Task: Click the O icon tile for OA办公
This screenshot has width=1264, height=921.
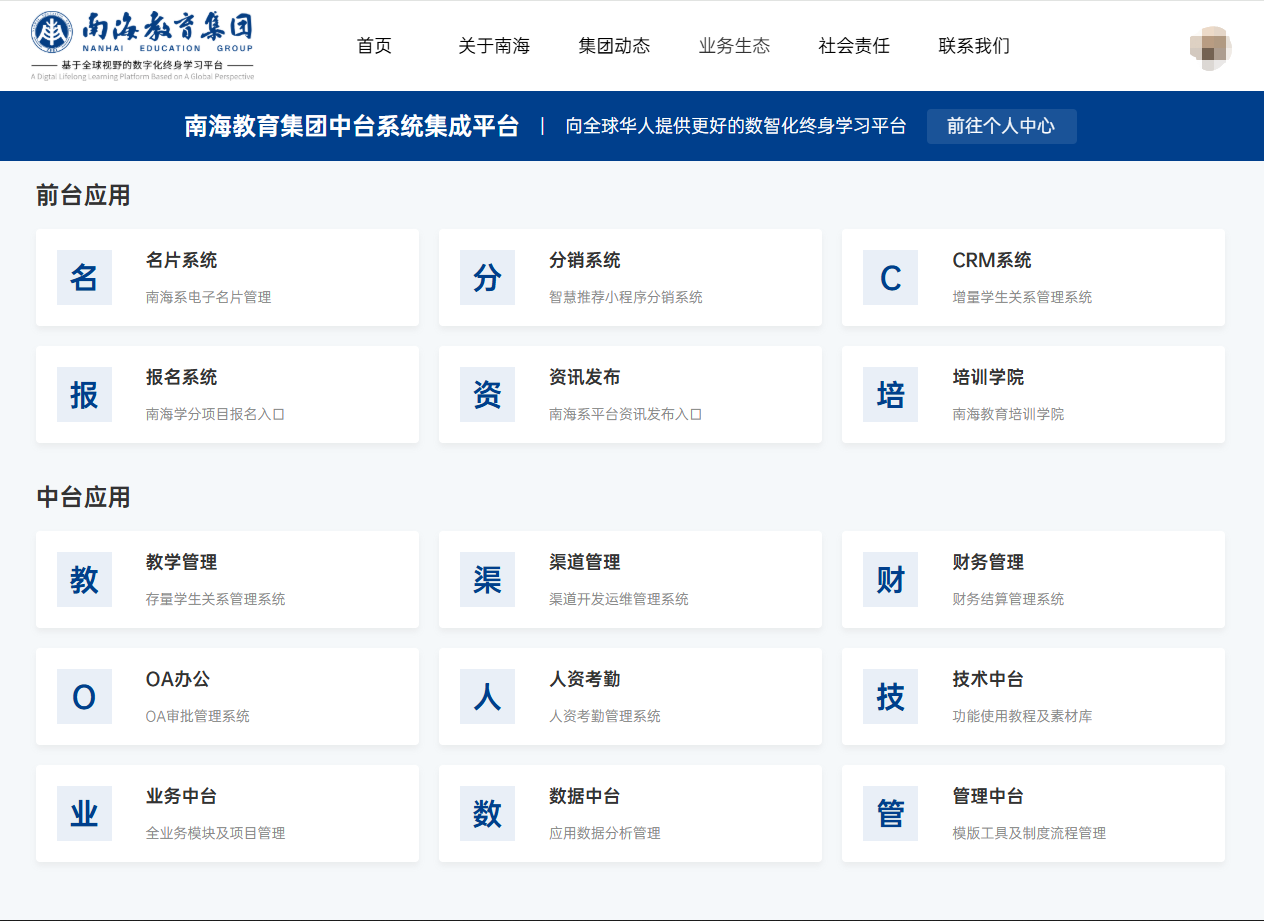Action: tap(84, 696)
